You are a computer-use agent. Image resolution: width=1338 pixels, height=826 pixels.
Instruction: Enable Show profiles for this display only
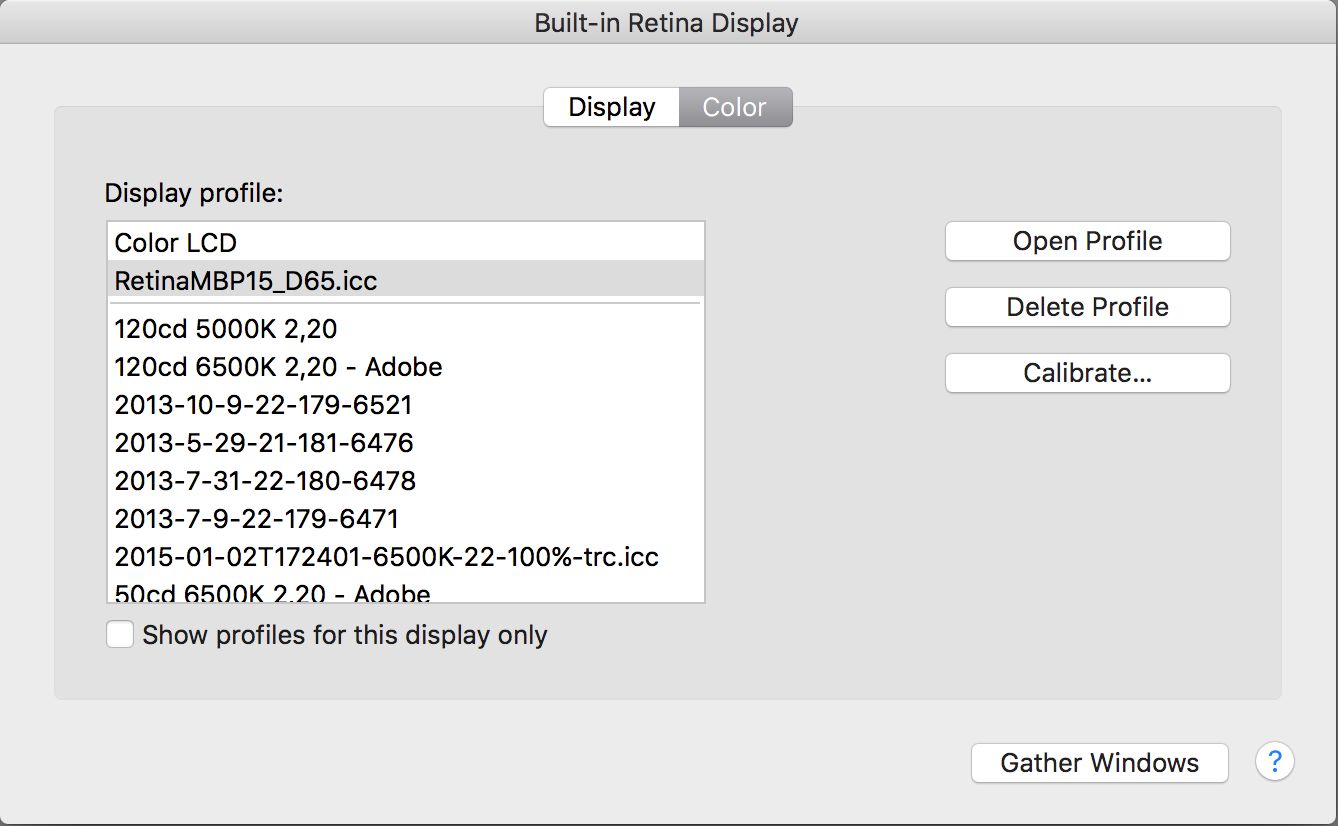120,635
